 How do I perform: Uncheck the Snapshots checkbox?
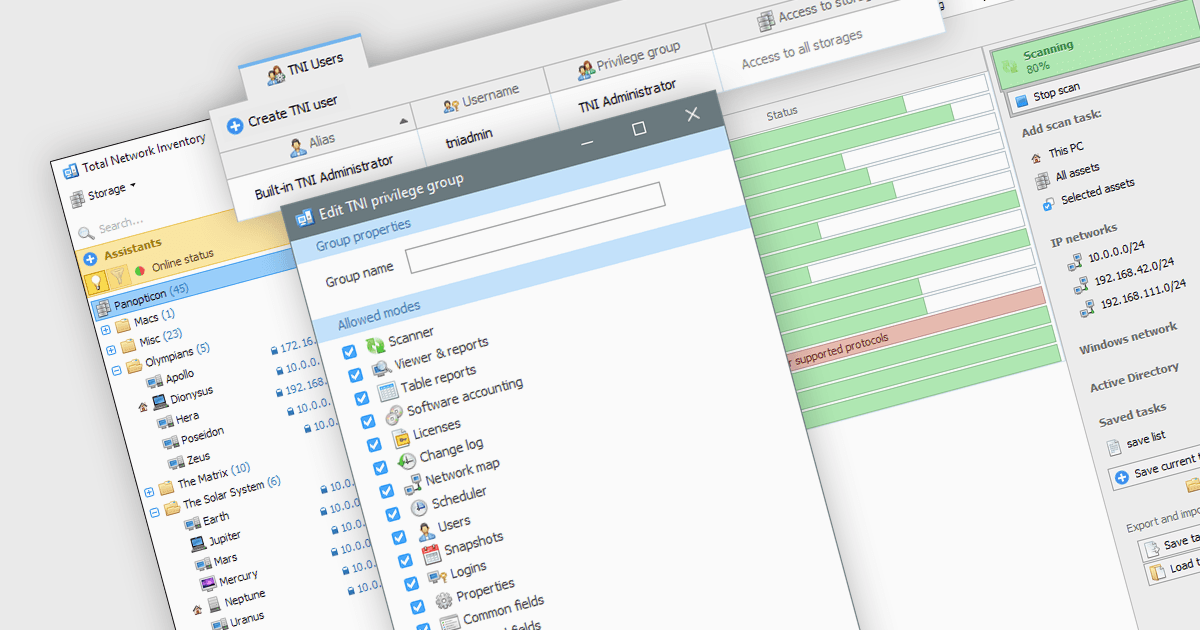point(404,561)
